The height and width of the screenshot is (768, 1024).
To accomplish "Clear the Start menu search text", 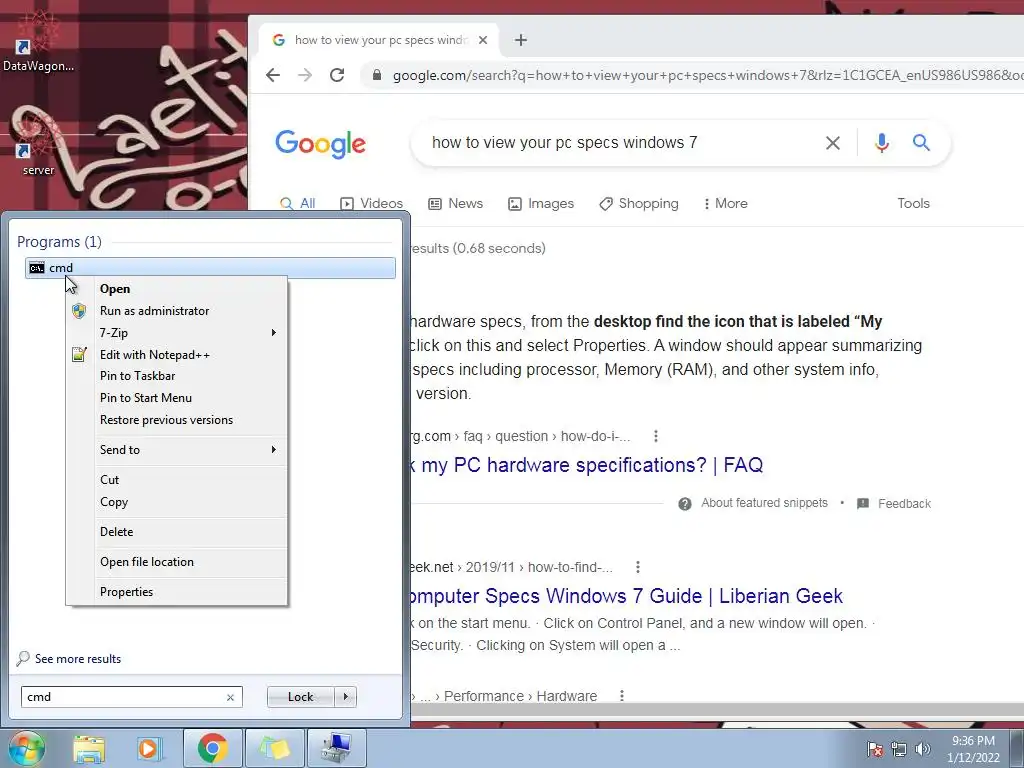I will coord(230,697).
